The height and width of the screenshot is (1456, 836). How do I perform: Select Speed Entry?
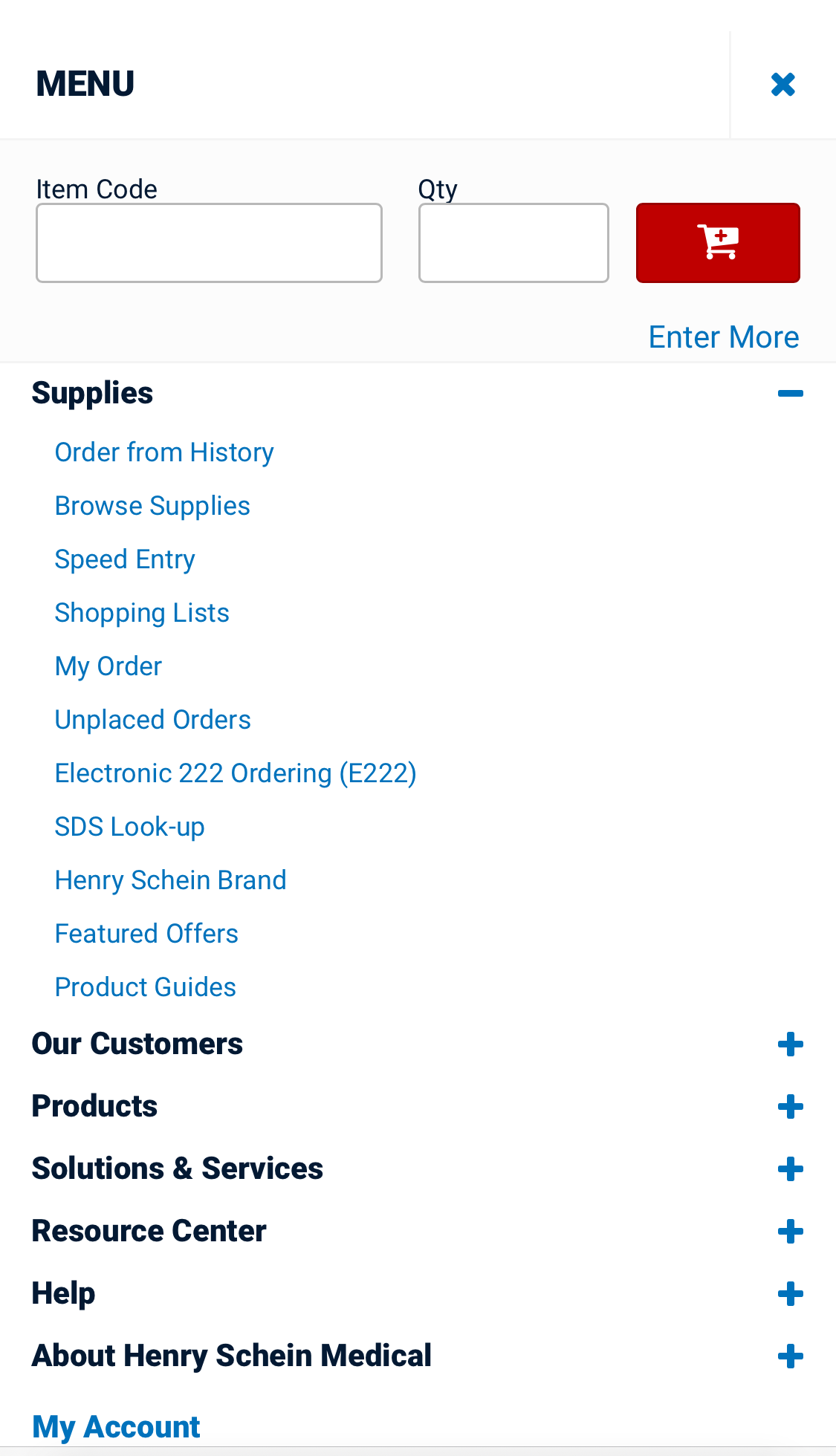[124, 559]
